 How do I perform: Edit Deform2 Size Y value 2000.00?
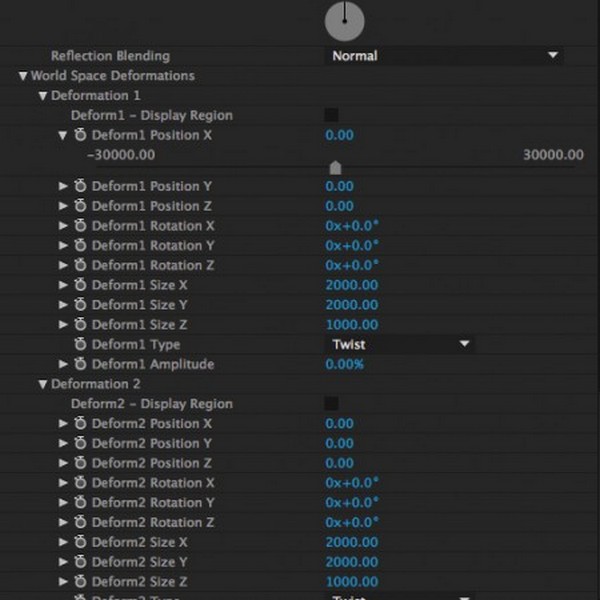point(352,562)
